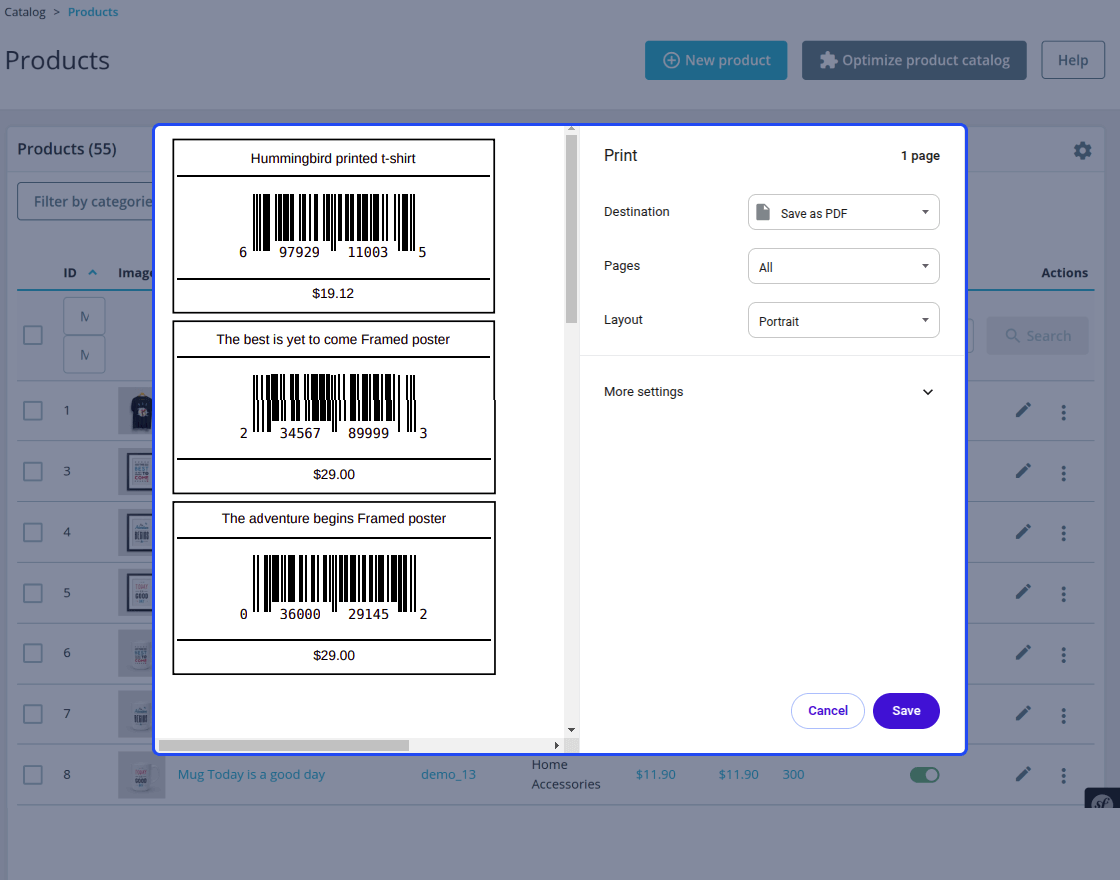Select checkbox for product ID 4
The height and width of the screenshot is (880, 1120).
pyautogui.click(x=33, y=532)
